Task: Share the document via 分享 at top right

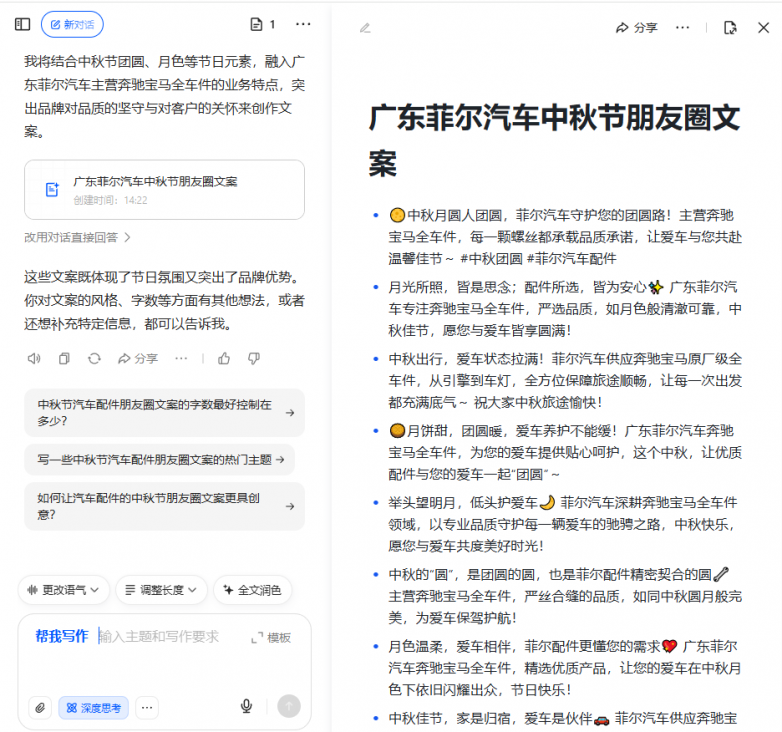Action: 637,28
